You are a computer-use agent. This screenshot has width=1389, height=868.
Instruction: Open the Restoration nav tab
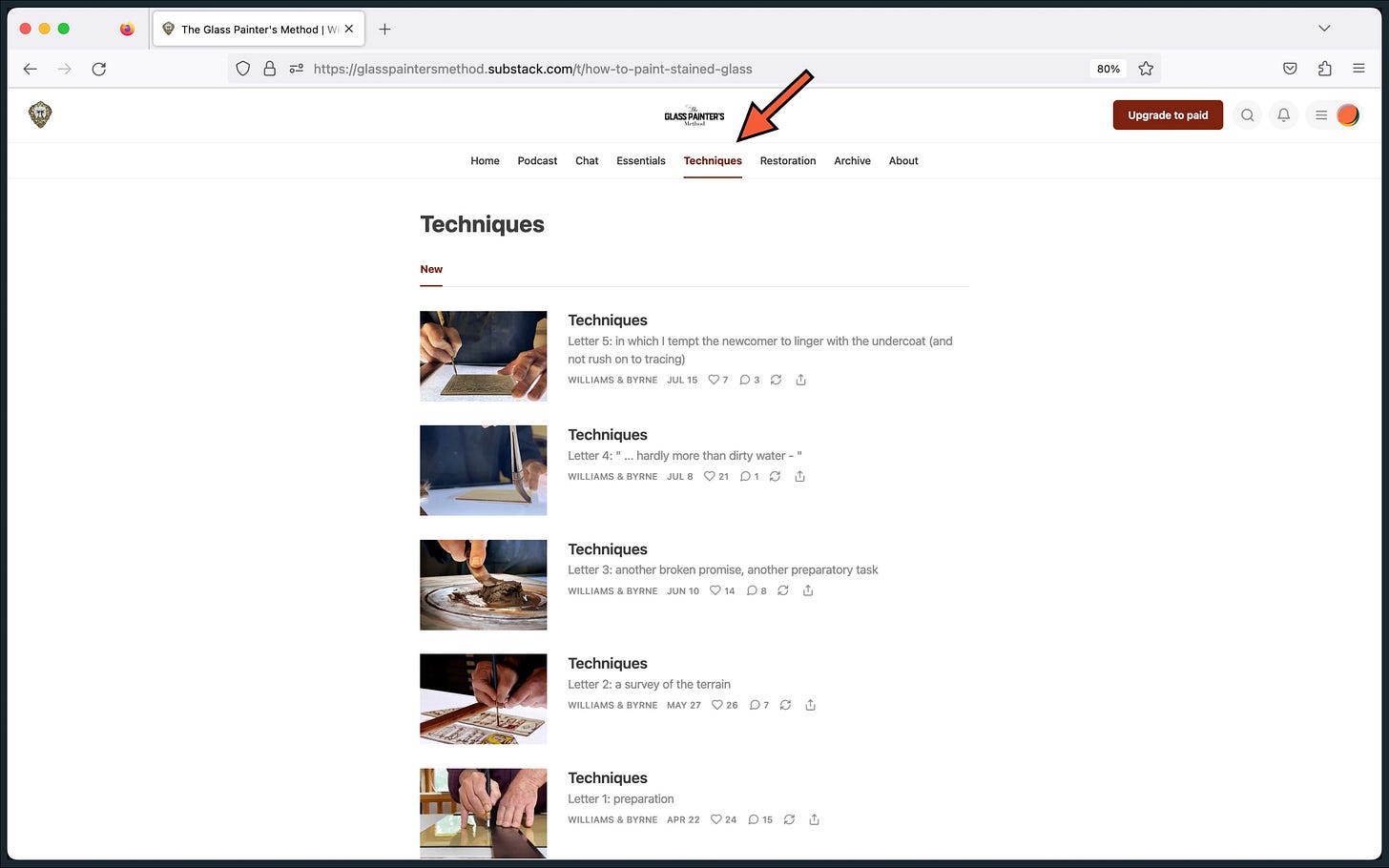788,161
